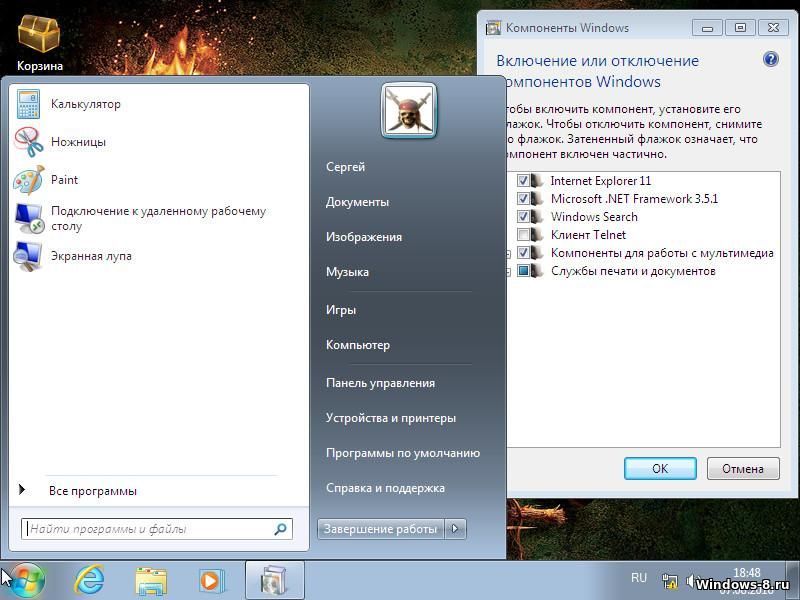Click the network tray icon

coord(669,580)
